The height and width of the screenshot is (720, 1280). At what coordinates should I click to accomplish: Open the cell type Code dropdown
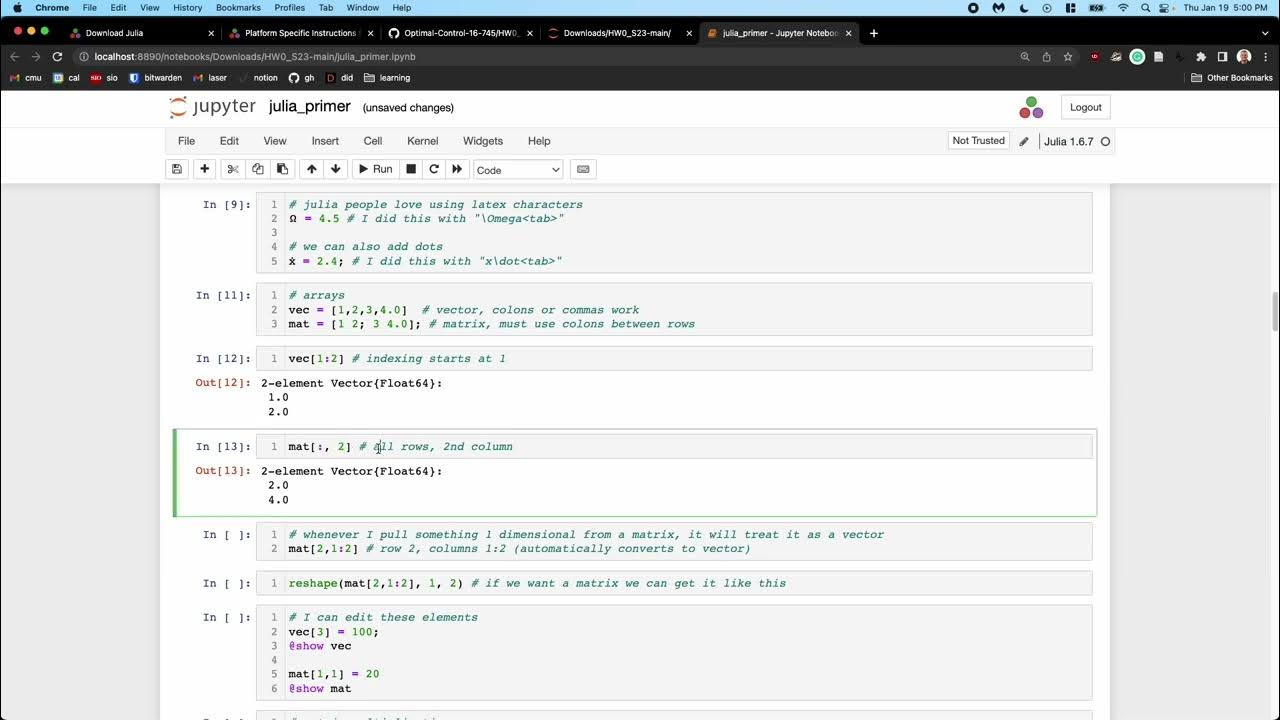click(x=518, y=170)
